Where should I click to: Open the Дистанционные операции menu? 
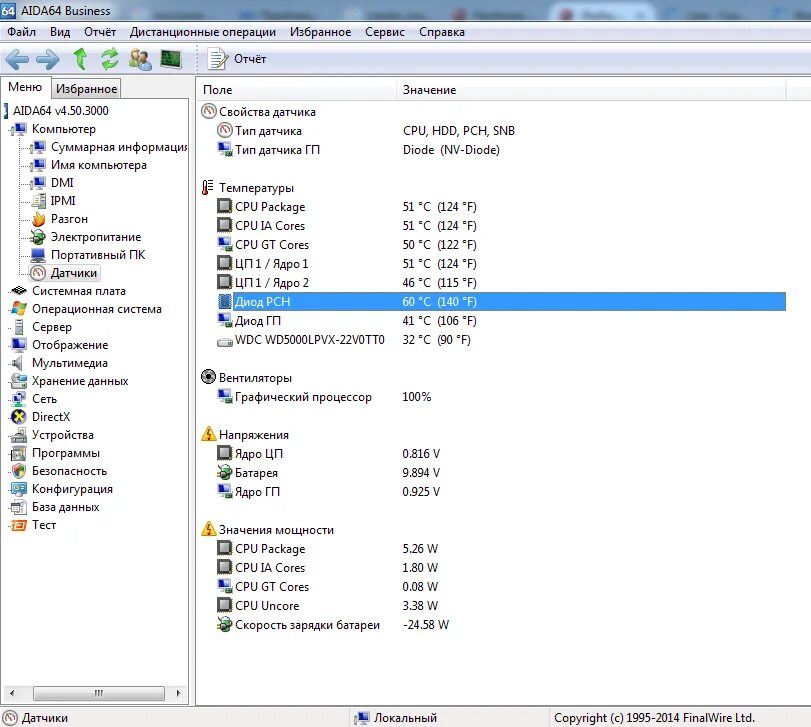(203, 32)
